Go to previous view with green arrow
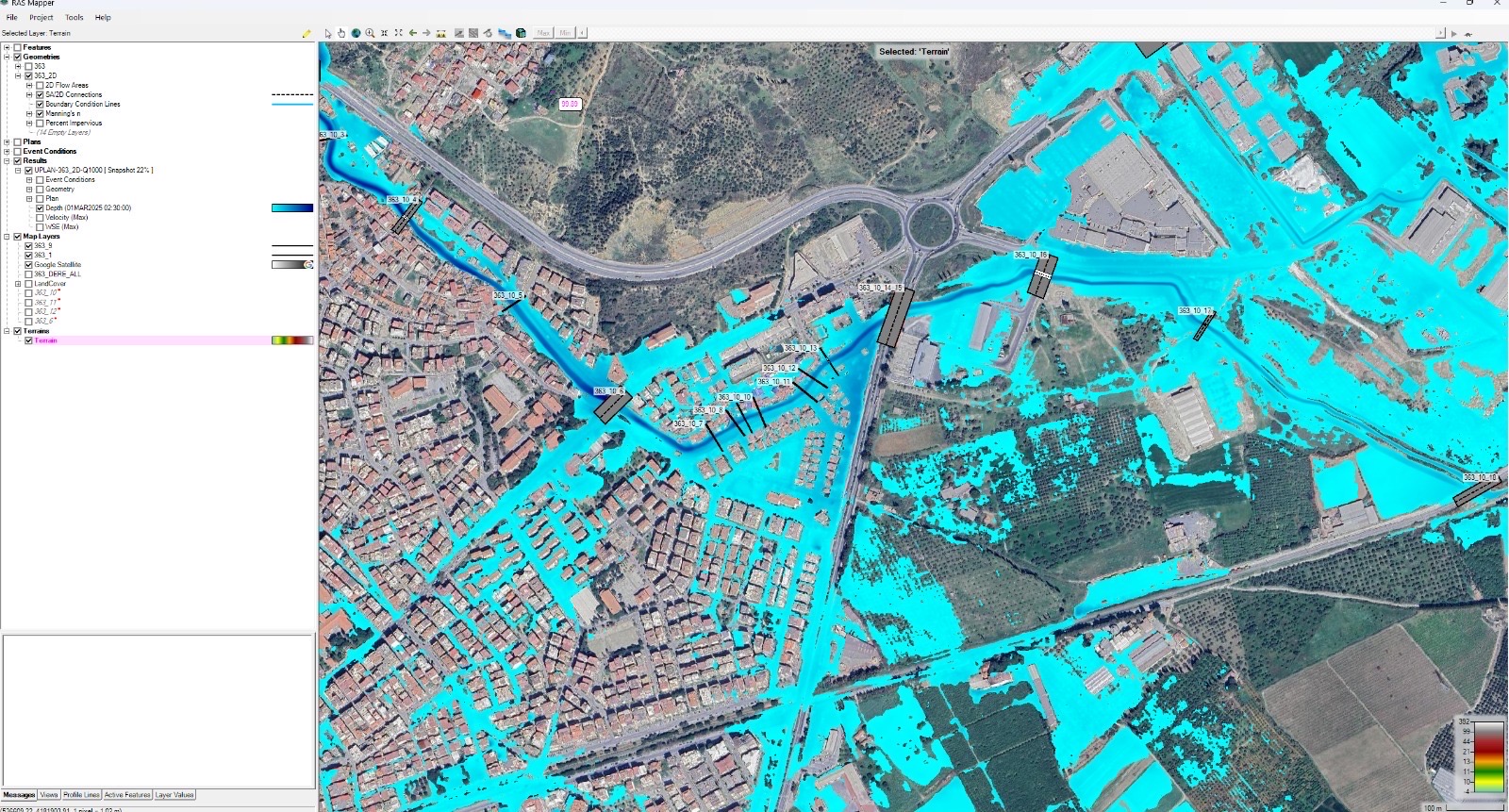This screenshot has height=812, width=1509. [x=412, y=33]
